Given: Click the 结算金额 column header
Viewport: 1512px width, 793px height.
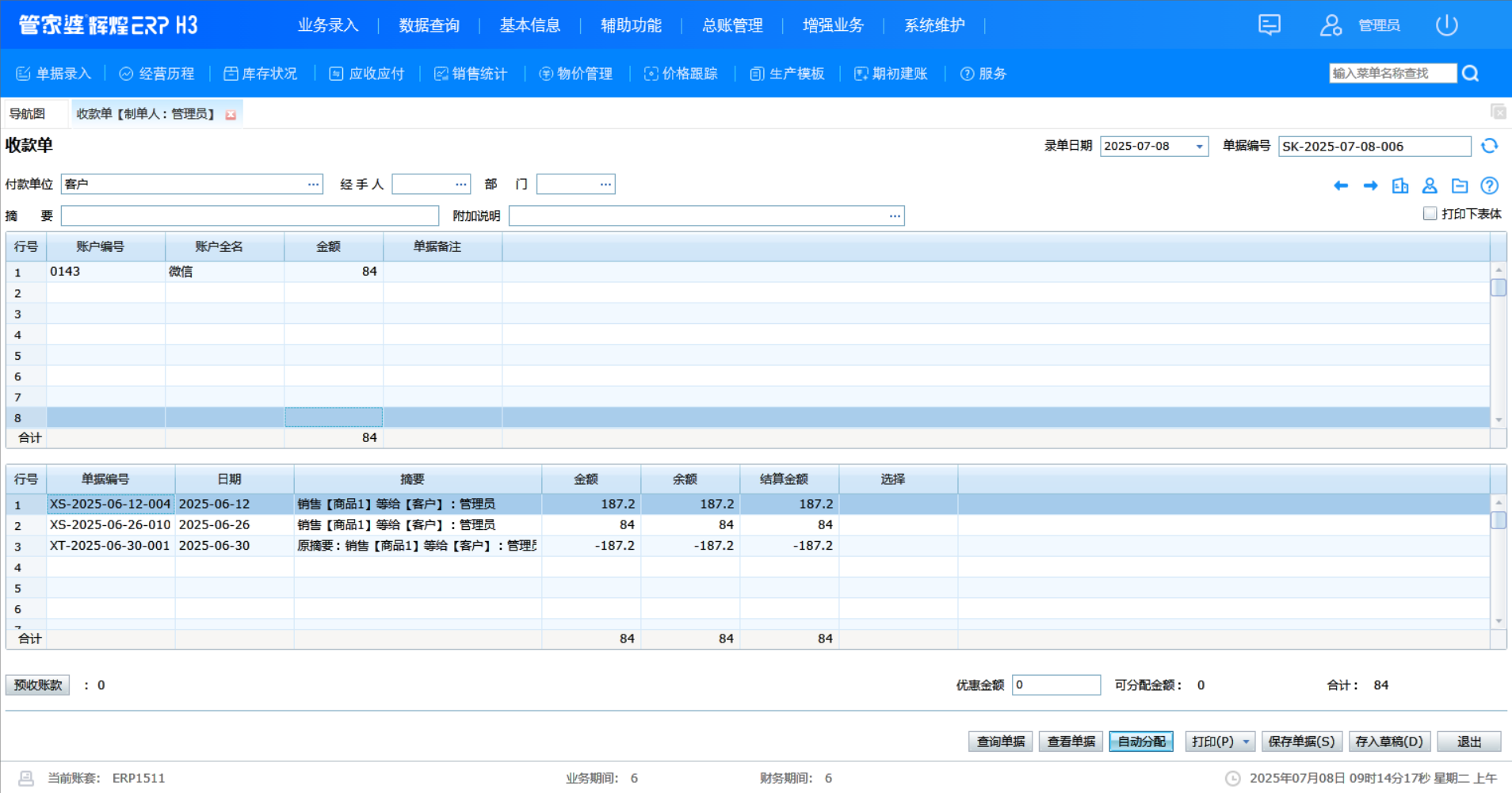Looking at the screenshot, I should point(789,479).
